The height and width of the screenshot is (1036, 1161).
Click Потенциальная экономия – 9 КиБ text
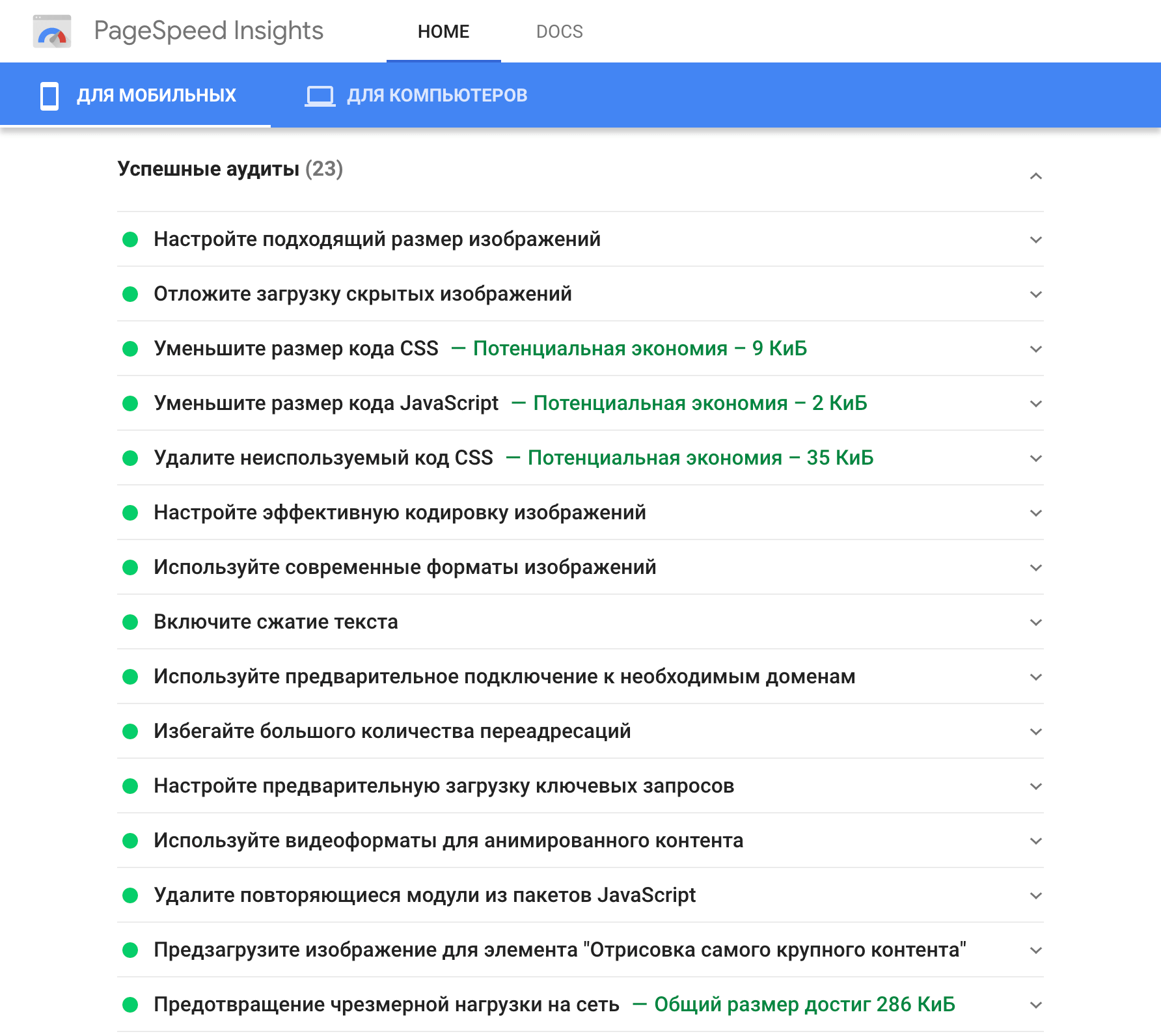640,349
